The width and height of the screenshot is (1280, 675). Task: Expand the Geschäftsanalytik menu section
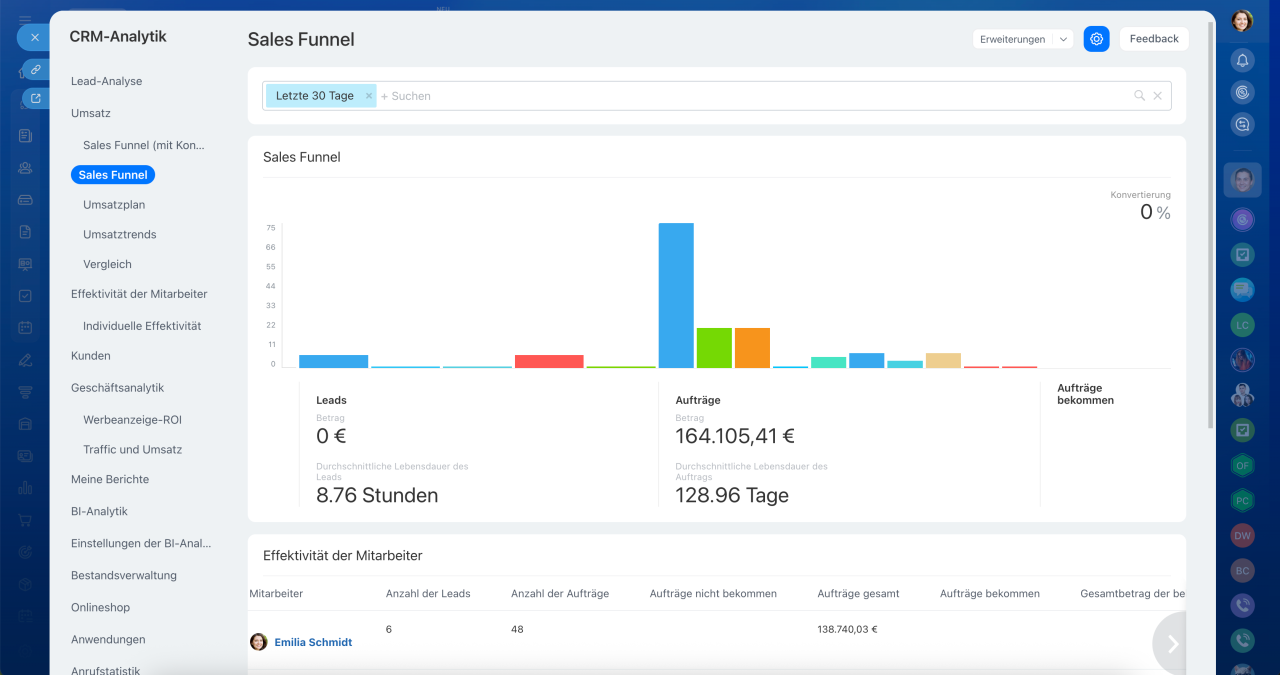(x=117, y=387)
